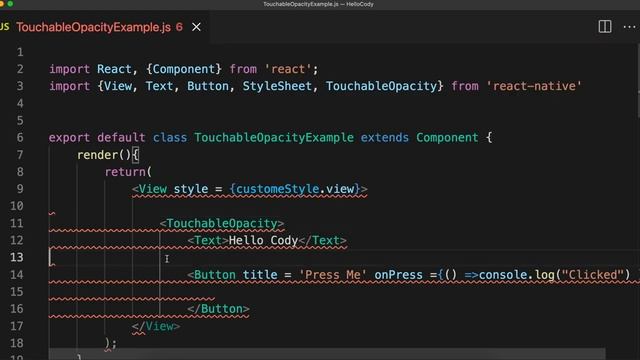Image resolution: width=640 pixels, height=360 pixels.
Task: Click the opening TouchableOpacity tag
Action: click(x=222, y=223)
